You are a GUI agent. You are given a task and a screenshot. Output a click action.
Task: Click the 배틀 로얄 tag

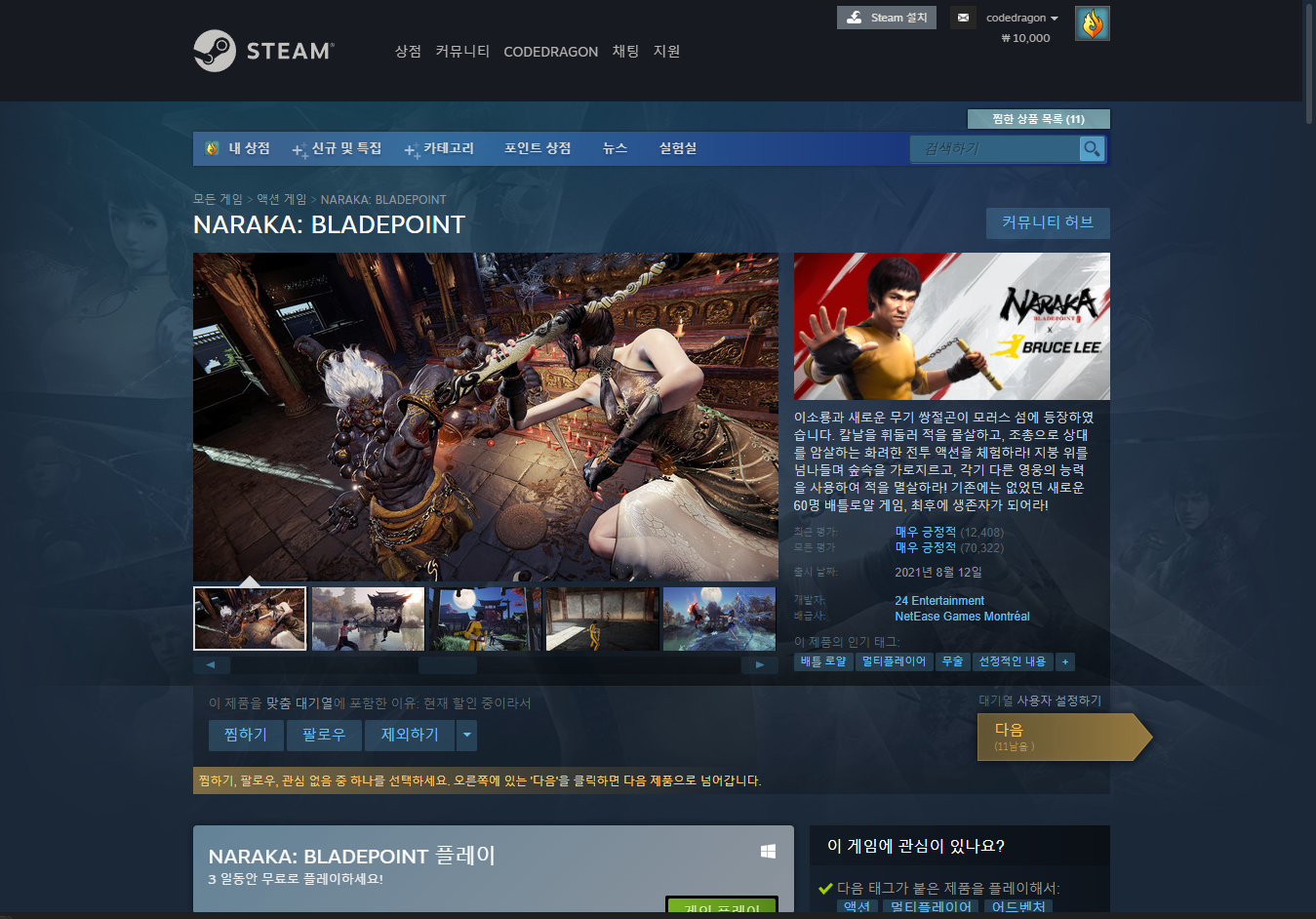(x=823, y=661)
